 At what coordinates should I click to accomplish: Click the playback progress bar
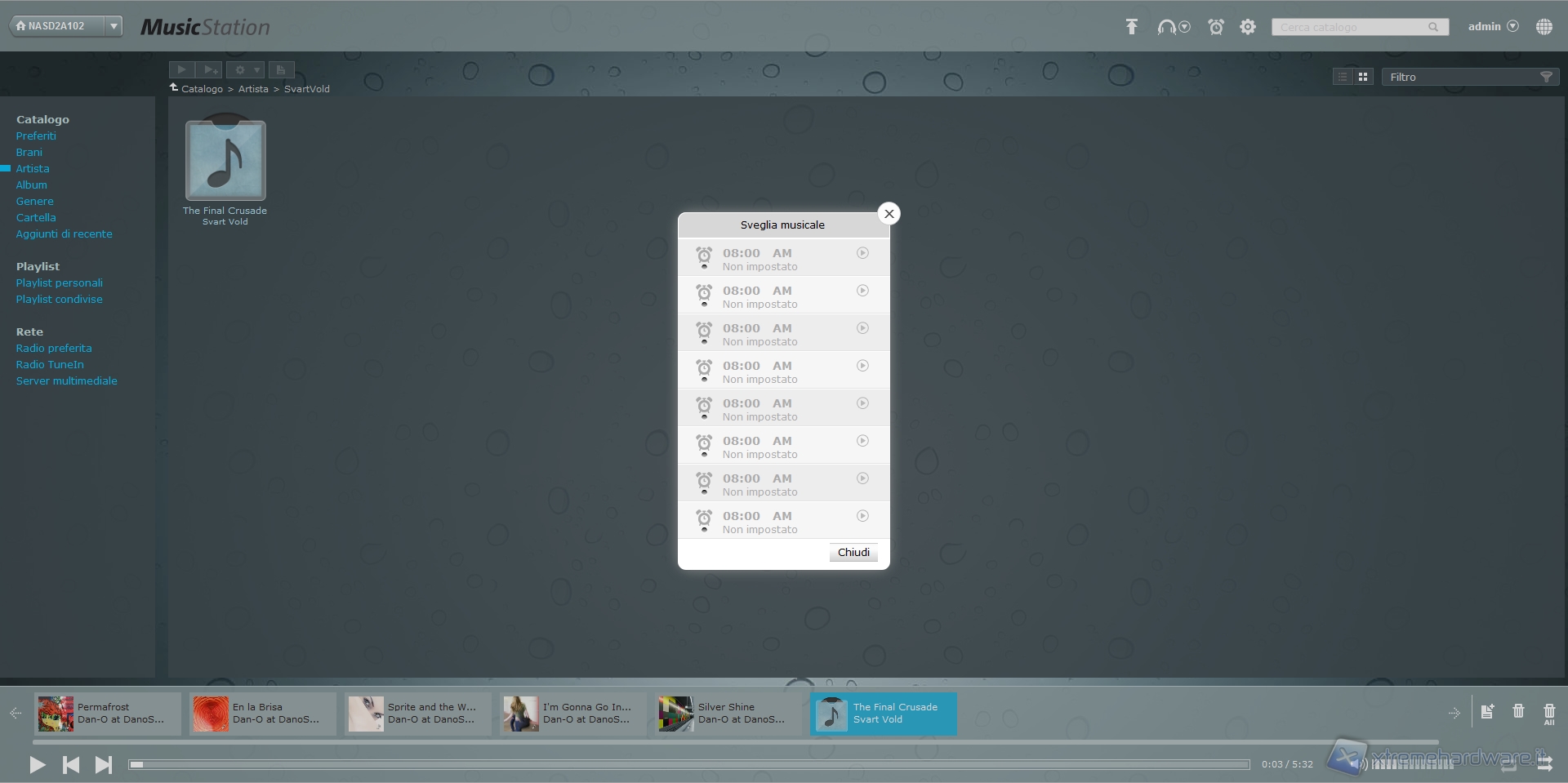688,765
